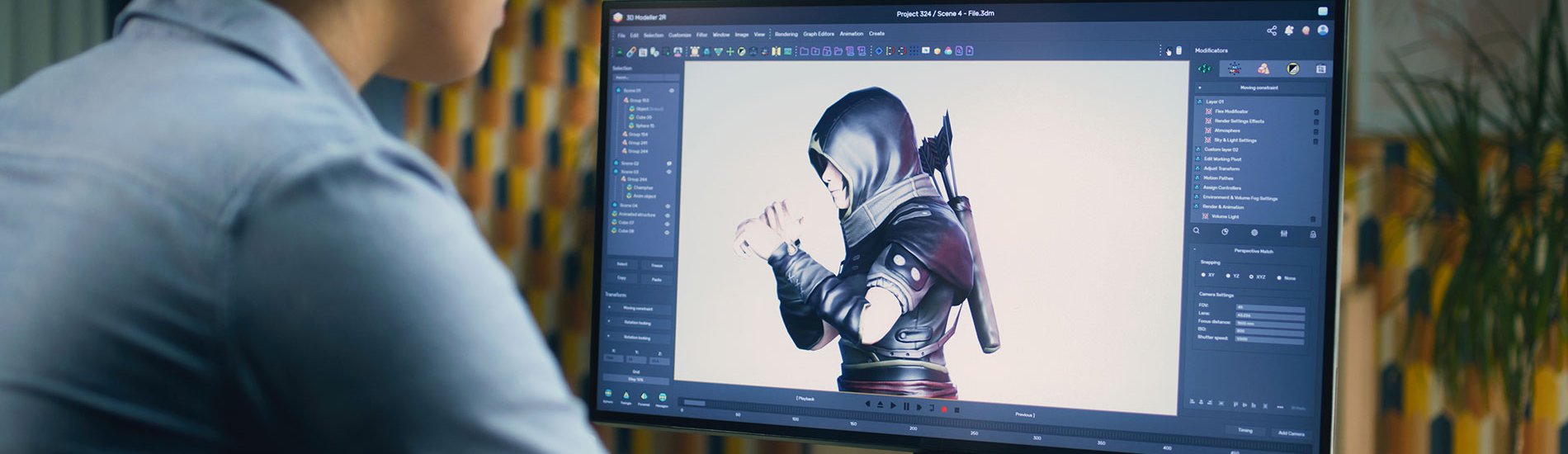
Task: Click the red record button
Action: (x=944, y=409)
